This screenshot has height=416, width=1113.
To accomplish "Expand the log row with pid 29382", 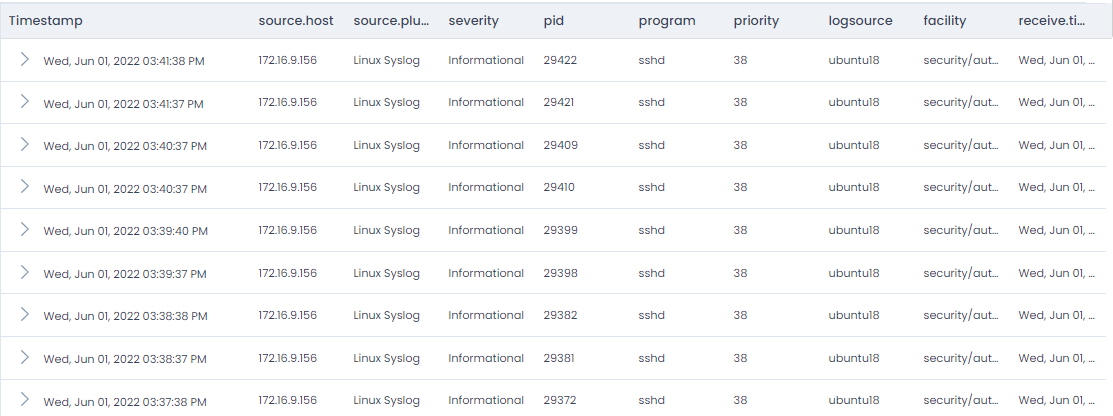I will [25, 314].
